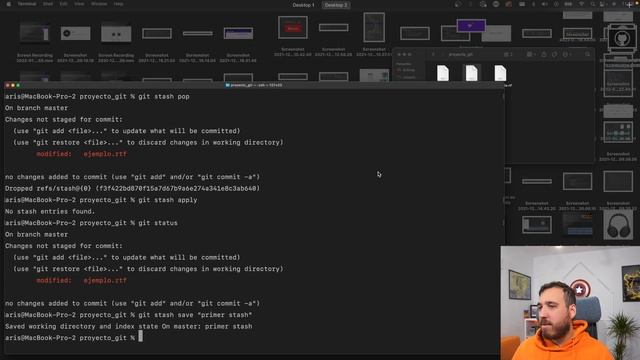Viewport: 640px width, 360px height.
Task: Click the terminal cursor on the last prompt
Action: tap(140, 337)
